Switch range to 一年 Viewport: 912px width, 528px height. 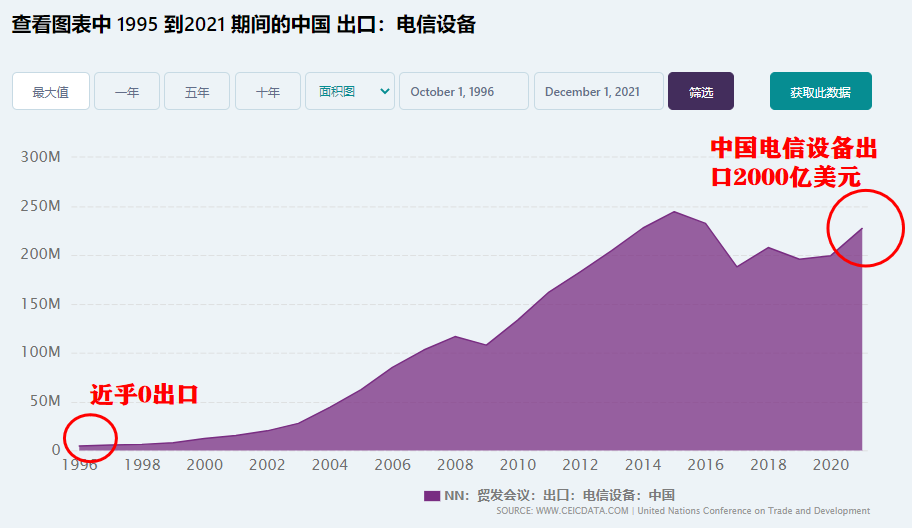click(127, 92)
